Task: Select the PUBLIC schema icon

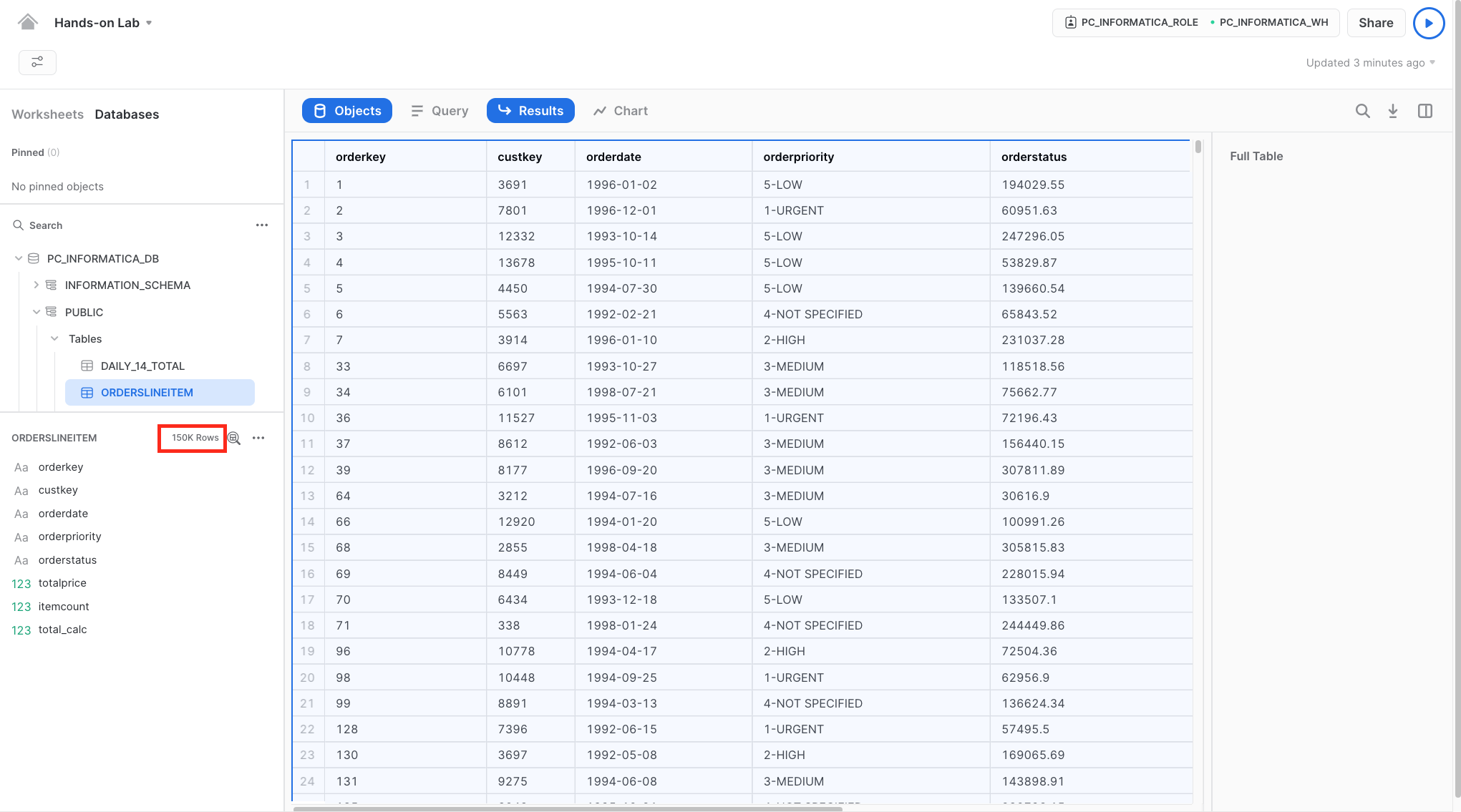Action: point(51,312)
